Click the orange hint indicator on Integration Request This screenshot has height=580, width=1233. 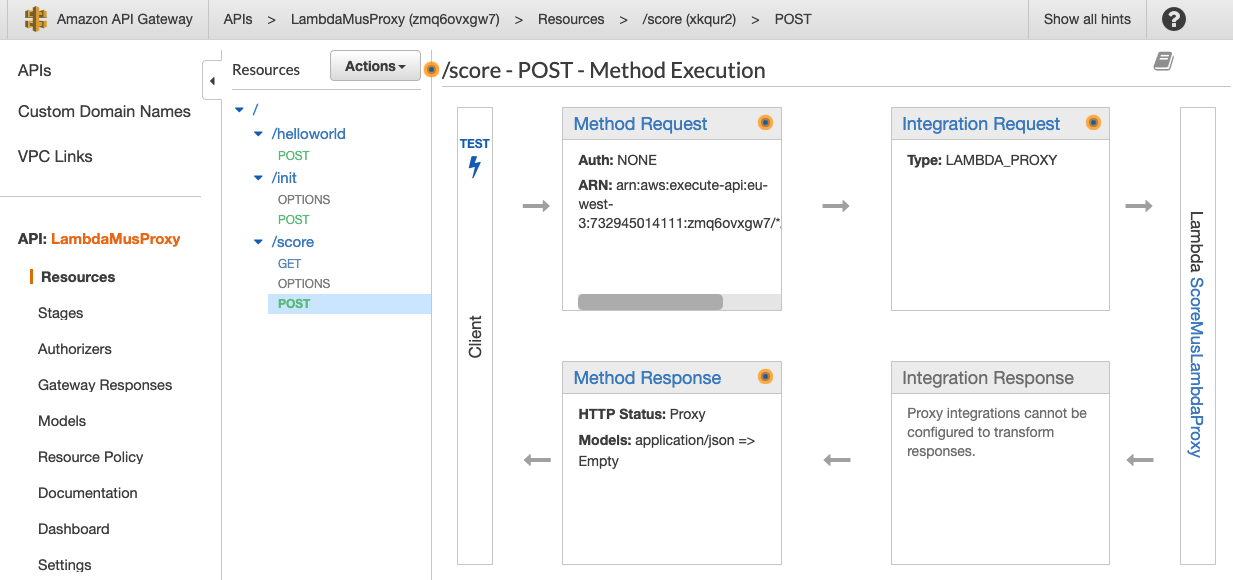[1093, 122]
